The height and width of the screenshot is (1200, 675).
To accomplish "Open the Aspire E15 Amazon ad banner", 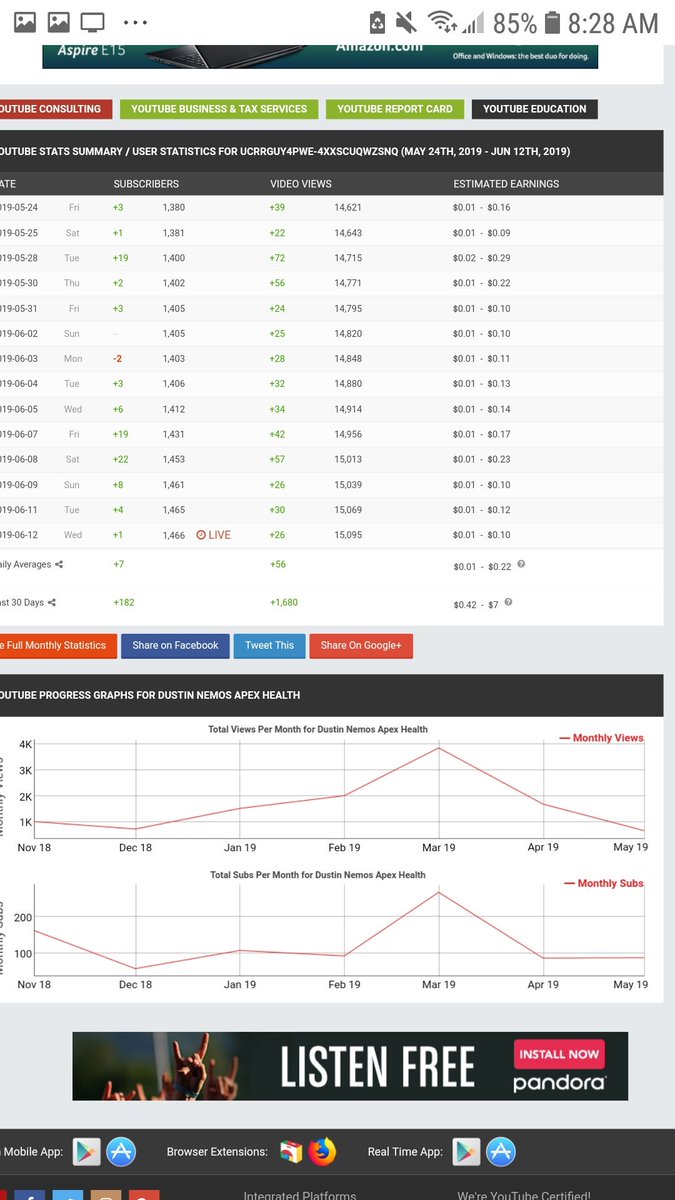I will pos(320,56).
